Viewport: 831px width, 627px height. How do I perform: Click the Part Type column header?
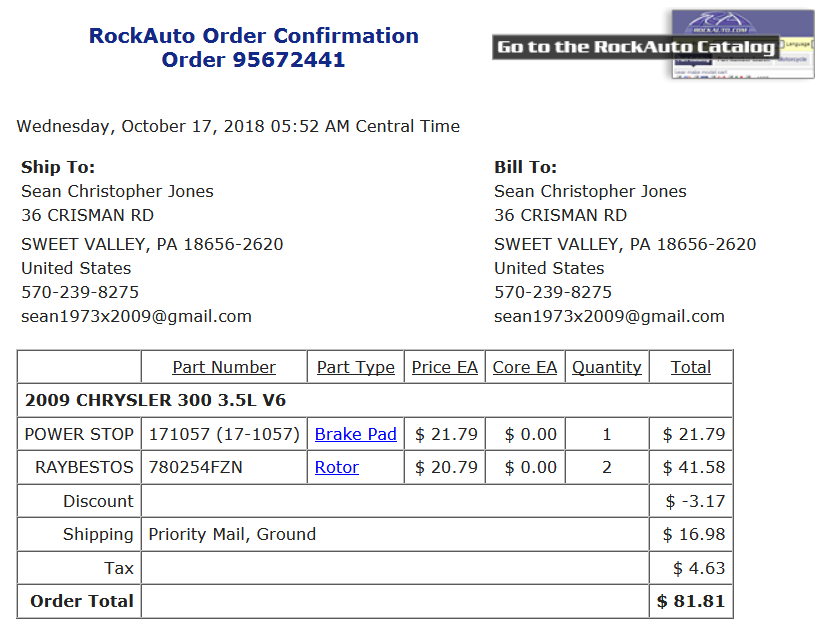356,367
